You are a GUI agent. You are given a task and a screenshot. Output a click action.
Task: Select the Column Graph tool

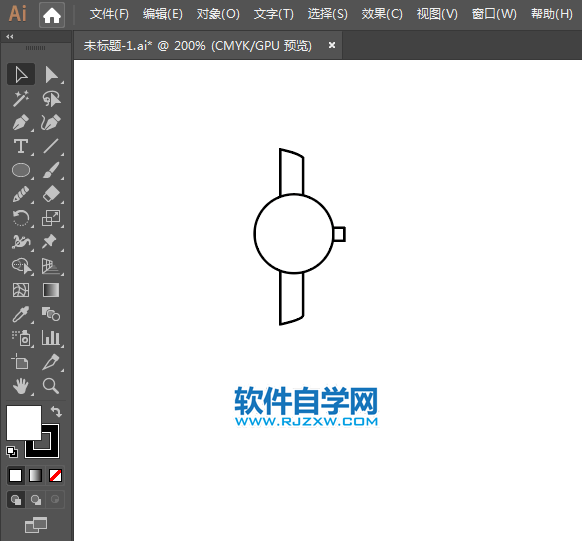(x=51, y=338)
